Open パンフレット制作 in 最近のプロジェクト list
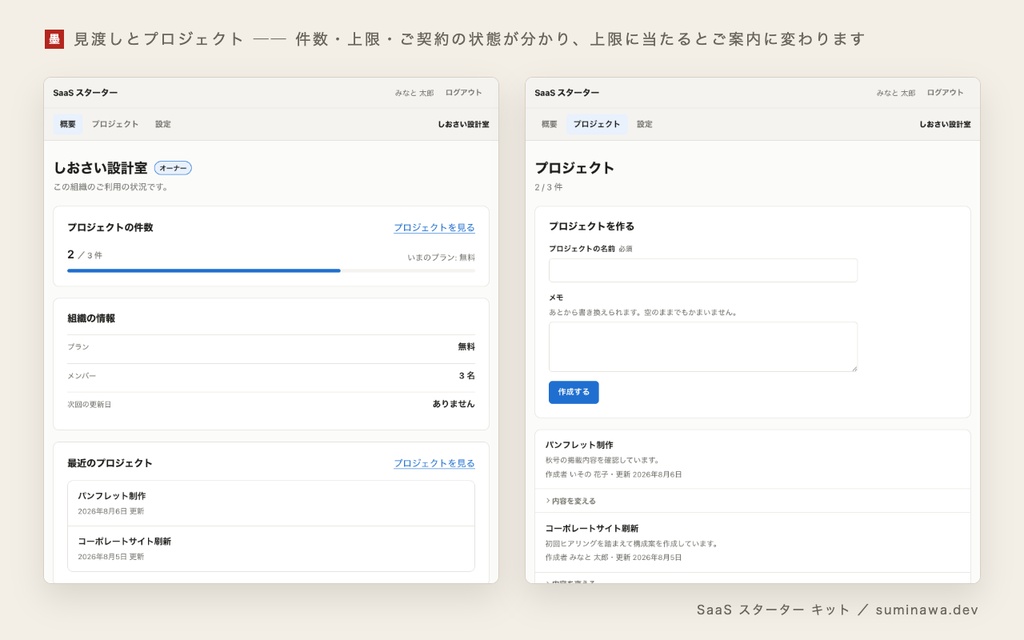Viewport: 1024px width, 640px height. 271,504
